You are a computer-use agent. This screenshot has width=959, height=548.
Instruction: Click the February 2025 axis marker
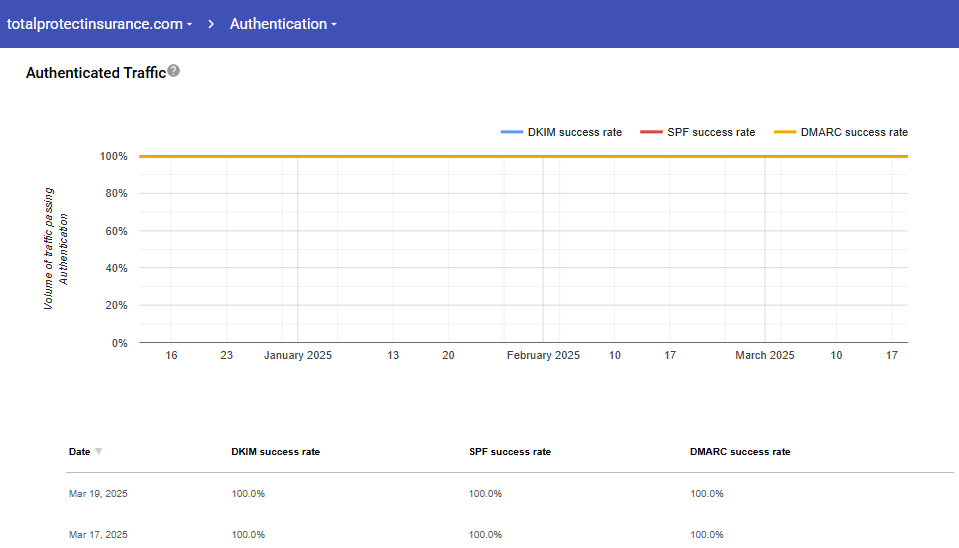click(543, 355)
